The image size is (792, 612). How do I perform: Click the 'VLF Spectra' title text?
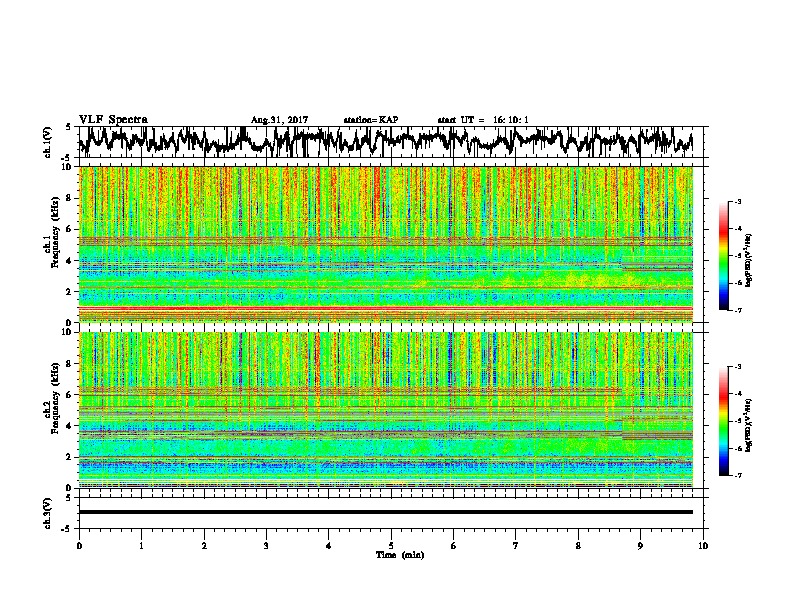pos(113,120)
